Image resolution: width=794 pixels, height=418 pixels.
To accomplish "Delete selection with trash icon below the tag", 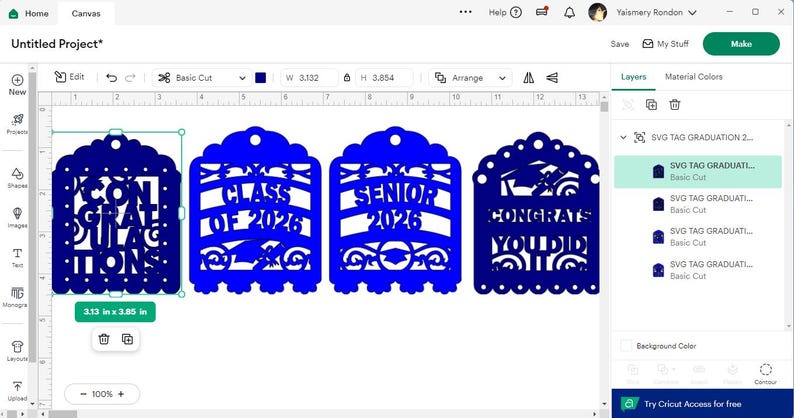I will [x=104, y=339].
